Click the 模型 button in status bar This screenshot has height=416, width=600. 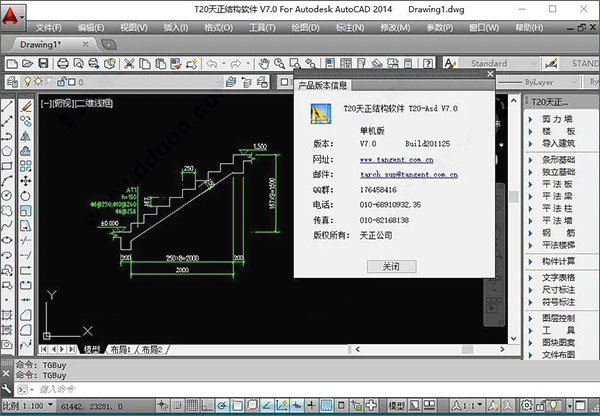[396, 405]
